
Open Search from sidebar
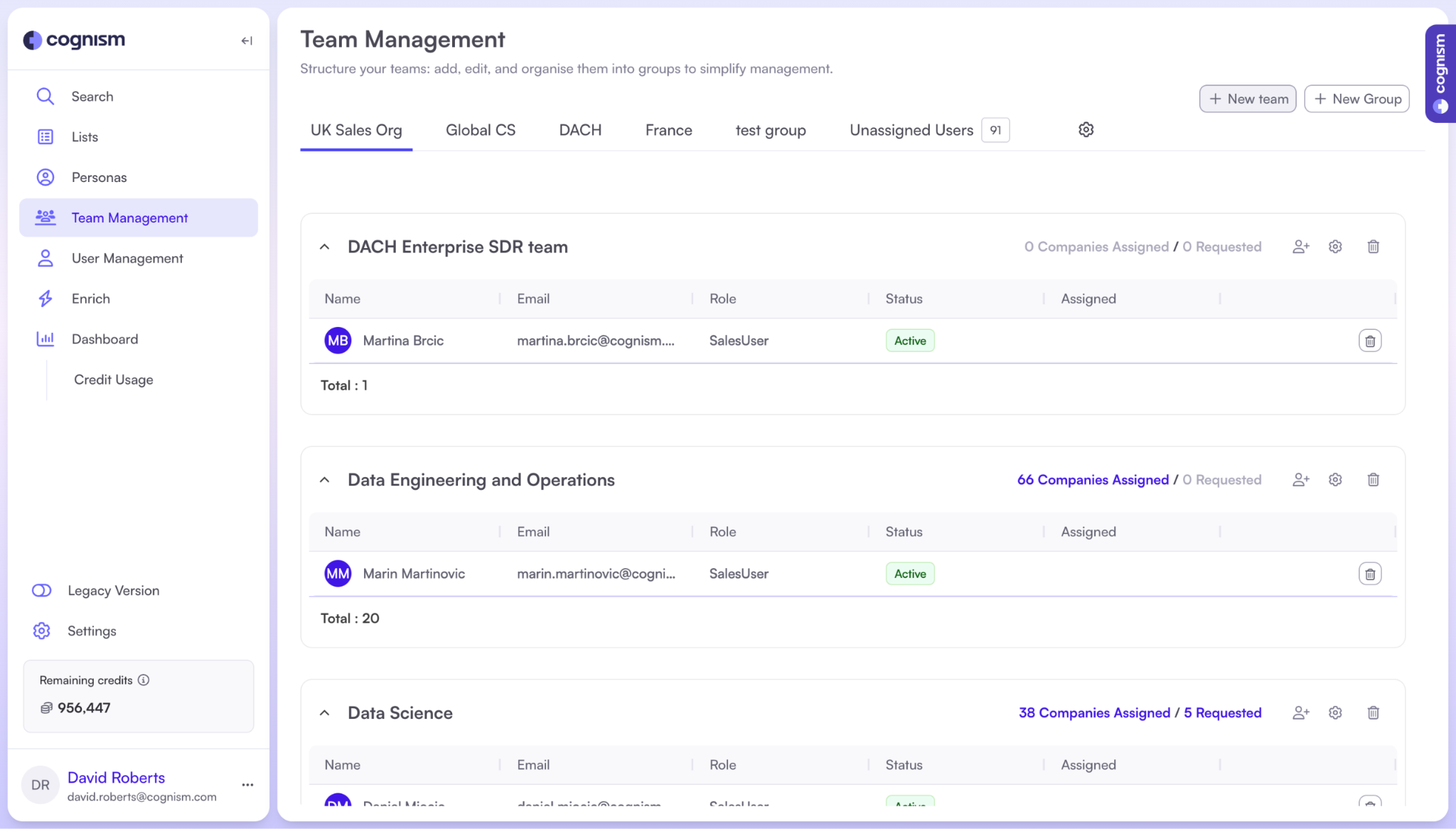point(92,97)
